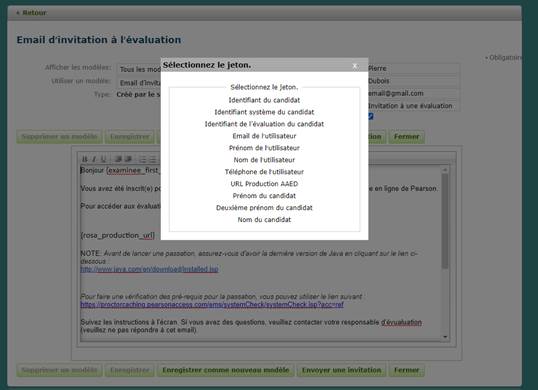Go back using the Retour link
The height and width of the screenshot is (390, 538).
32,13
